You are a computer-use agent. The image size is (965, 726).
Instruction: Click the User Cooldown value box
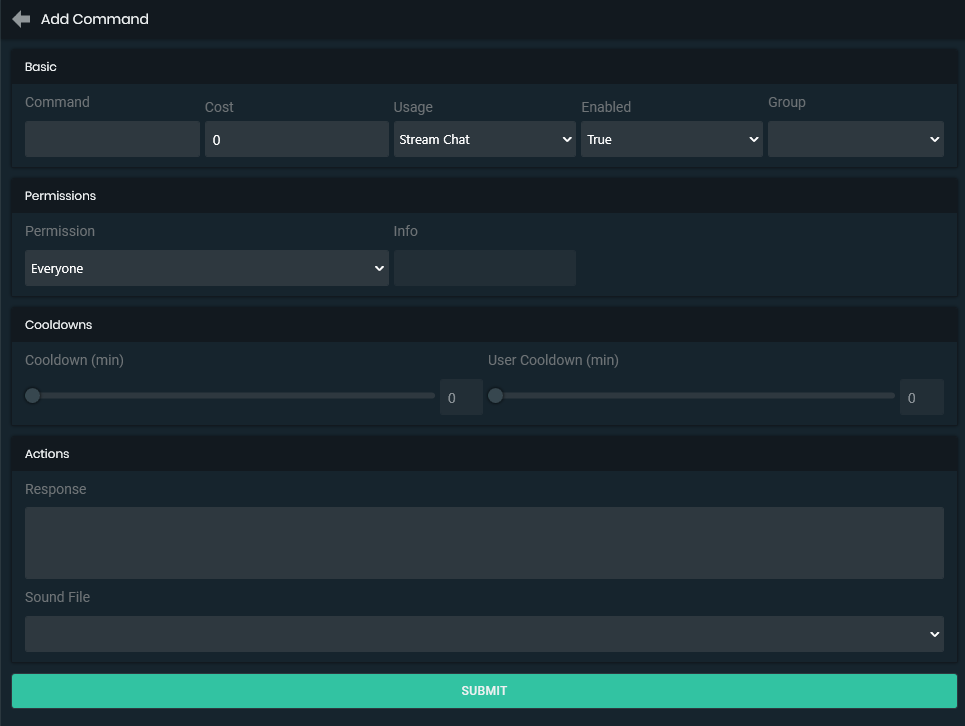(x=921, y=397)
